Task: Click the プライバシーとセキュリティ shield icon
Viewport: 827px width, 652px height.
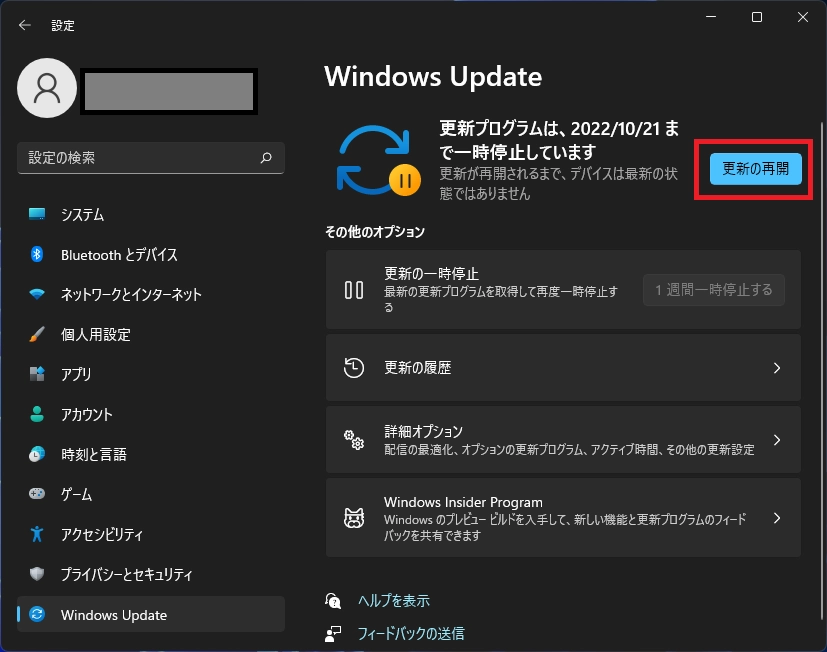Action: pyautogui.click(x=37, y=575)
